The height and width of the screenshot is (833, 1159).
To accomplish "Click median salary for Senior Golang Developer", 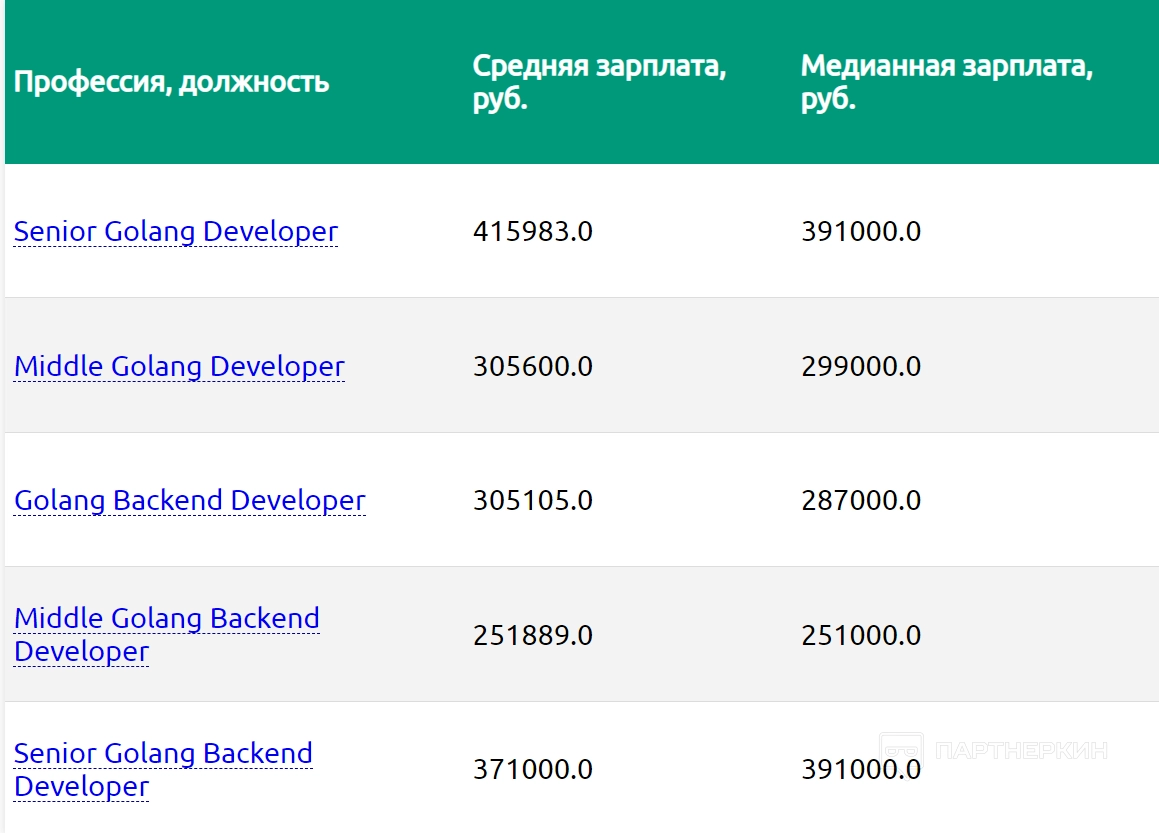I will pos(861,232).
